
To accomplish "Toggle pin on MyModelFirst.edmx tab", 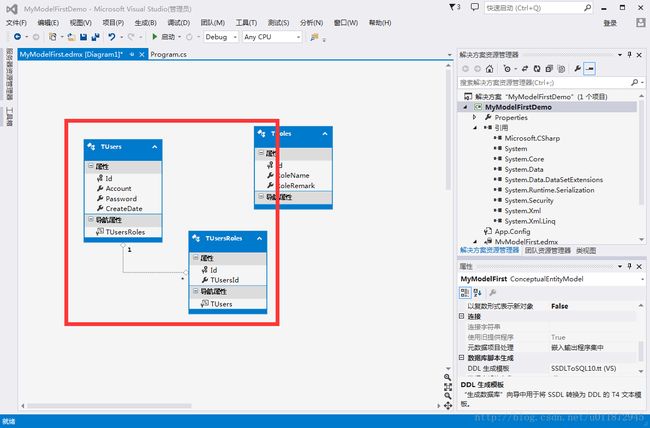I will point(132,54).
